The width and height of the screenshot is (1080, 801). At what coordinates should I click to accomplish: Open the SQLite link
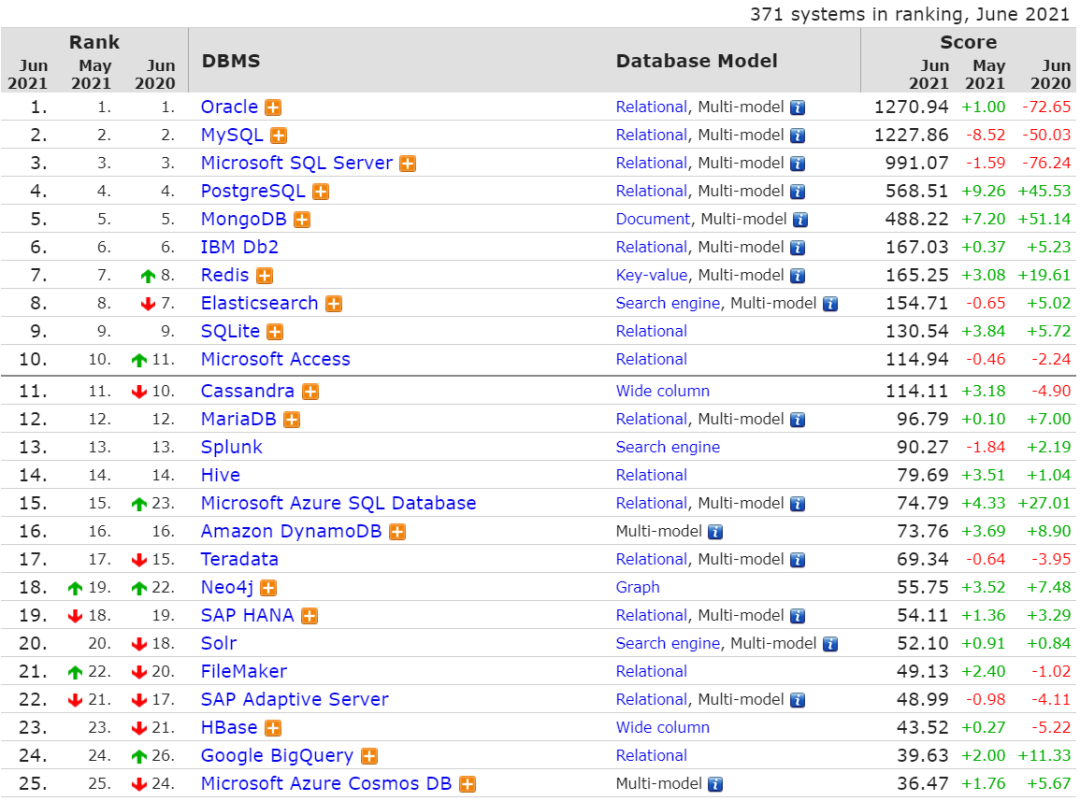click(x=231, y=331)
